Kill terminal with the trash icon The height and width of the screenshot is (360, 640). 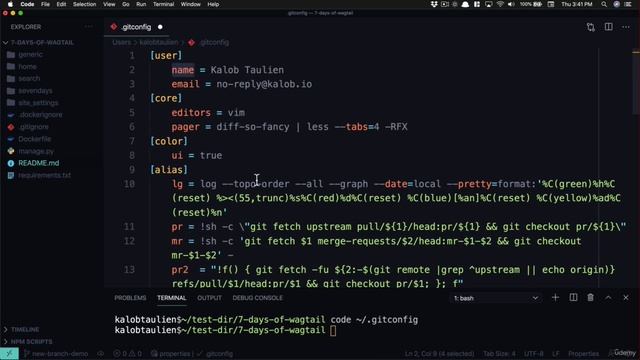pyautogui.click(x=591, y=298)
